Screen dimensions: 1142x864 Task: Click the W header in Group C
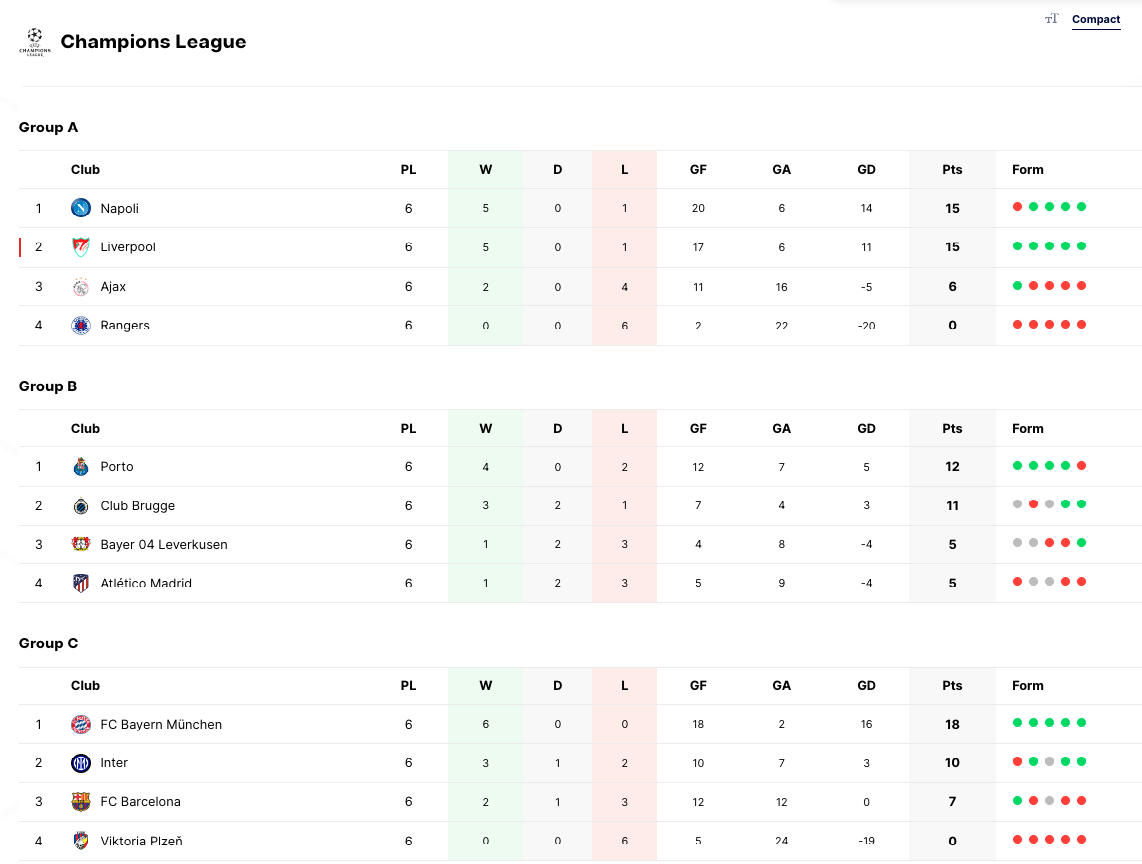pyautogui.click(x=485, y=686)
